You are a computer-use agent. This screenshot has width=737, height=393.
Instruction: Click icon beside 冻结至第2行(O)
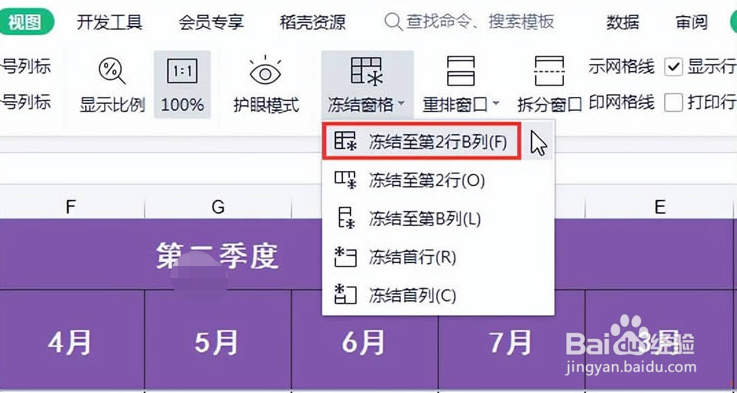345,180
